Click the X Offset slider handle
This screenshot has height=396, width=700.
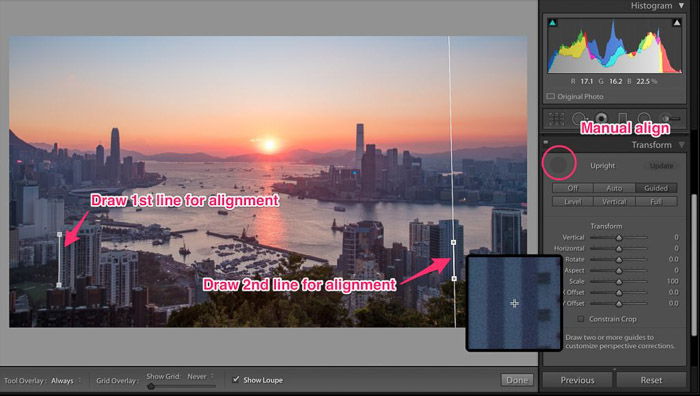point(619,292)
